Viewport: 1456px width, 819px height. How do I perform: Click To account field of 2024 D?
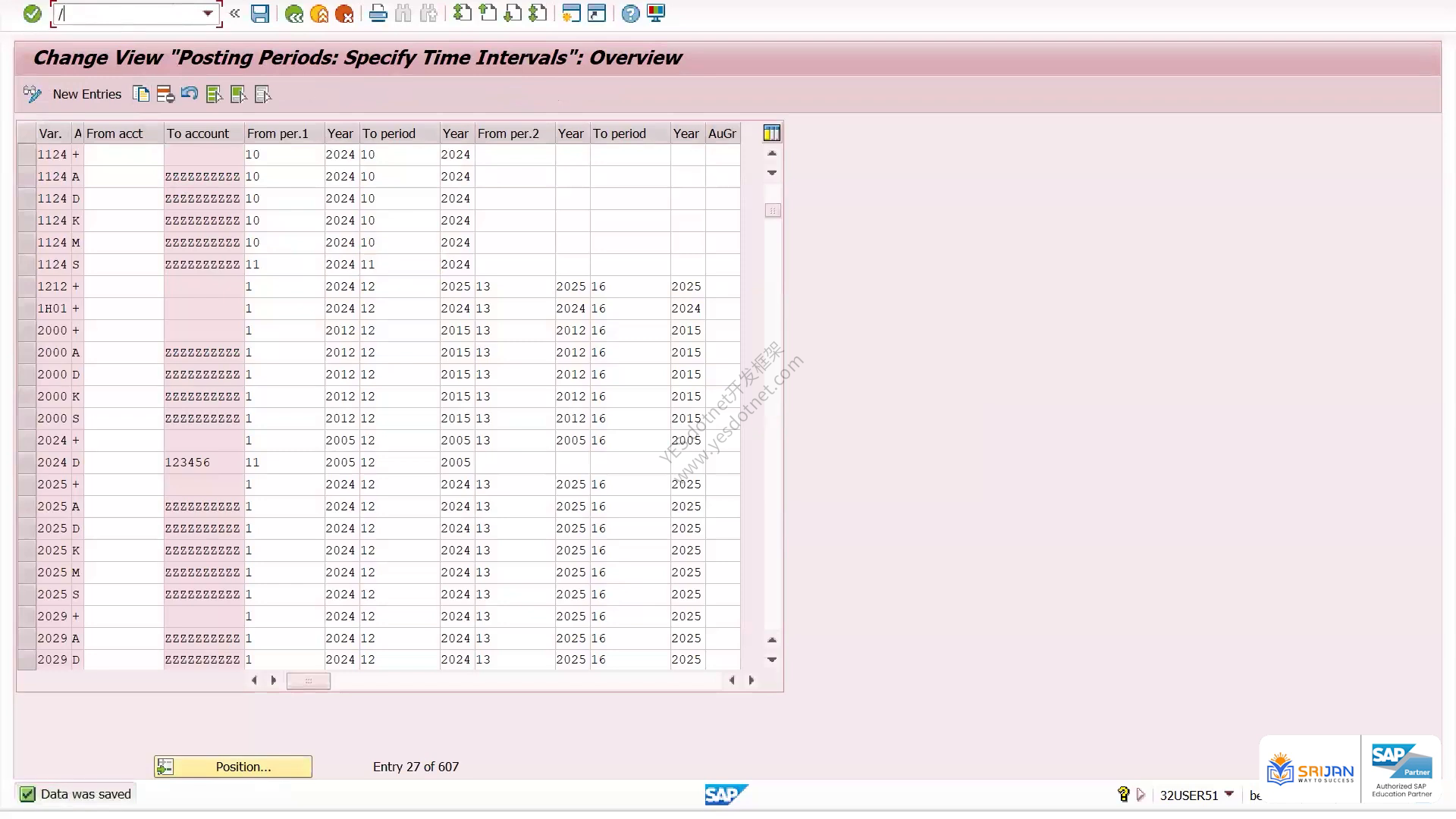(204, 463)
